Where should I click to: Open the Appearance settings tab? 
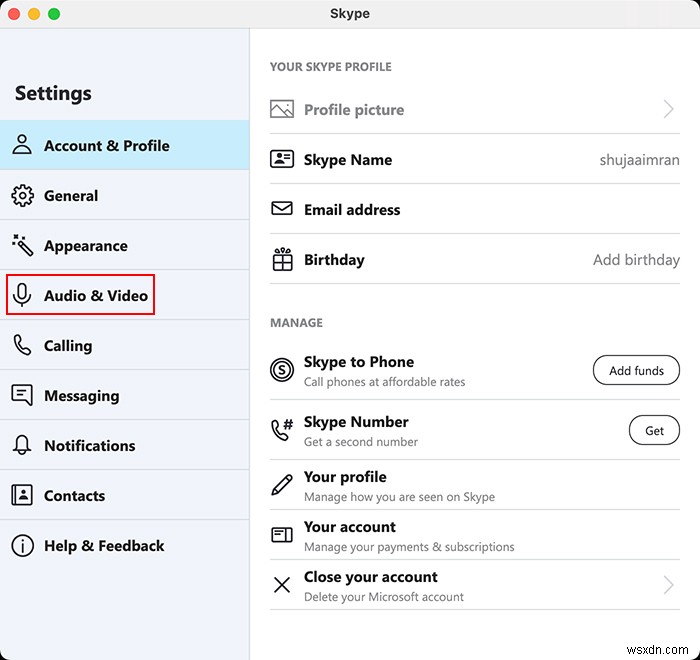pyautogui.click(x=125, y=245)
